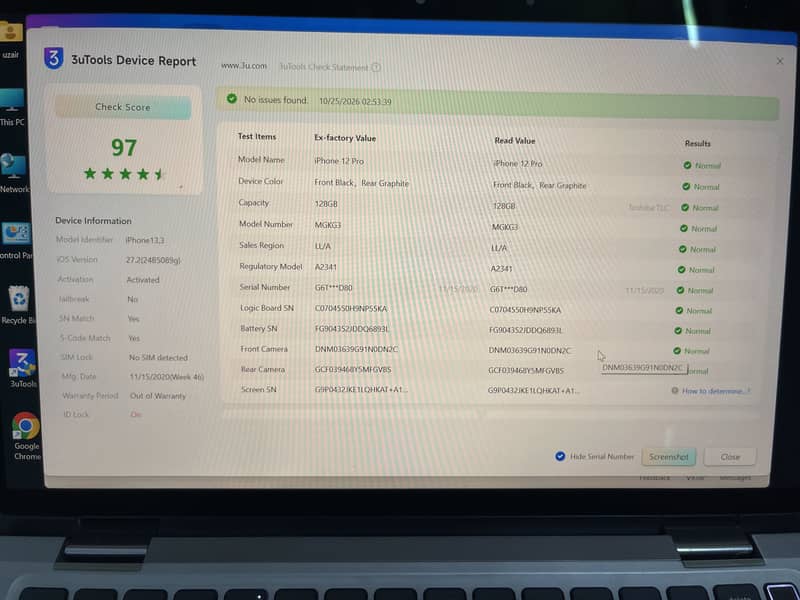
Task: Click the Screen SN ex-factory value
Action: [361, 390]
